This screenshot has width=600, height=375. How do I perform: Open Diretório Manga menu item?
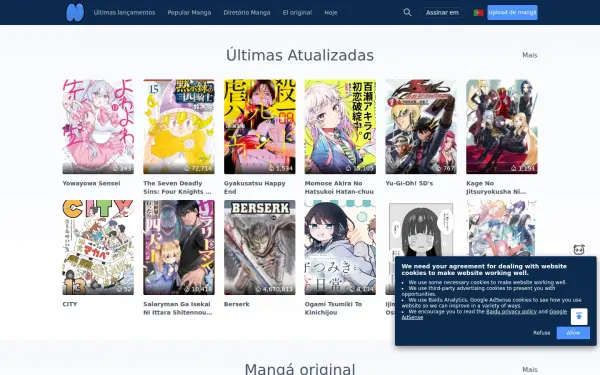tap(247, 13)
